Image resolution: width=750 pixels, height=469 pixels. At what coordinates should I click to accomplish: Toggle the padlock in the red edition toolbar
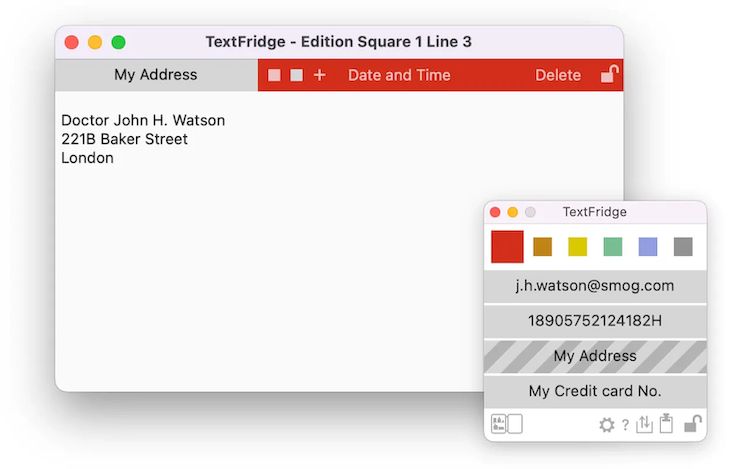click(609, 74)
